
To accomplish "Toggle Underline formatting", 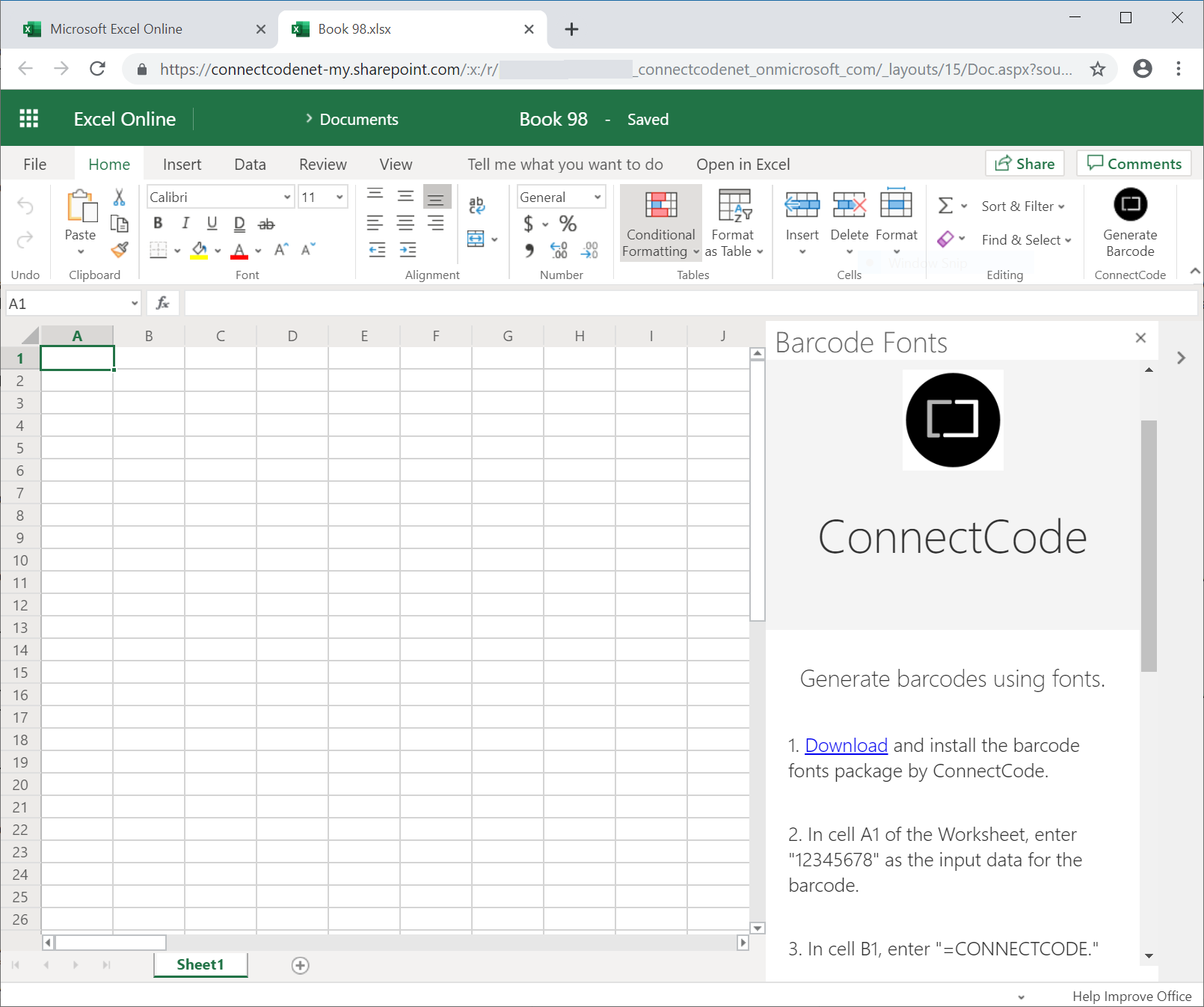I will (x=212, y=223).
